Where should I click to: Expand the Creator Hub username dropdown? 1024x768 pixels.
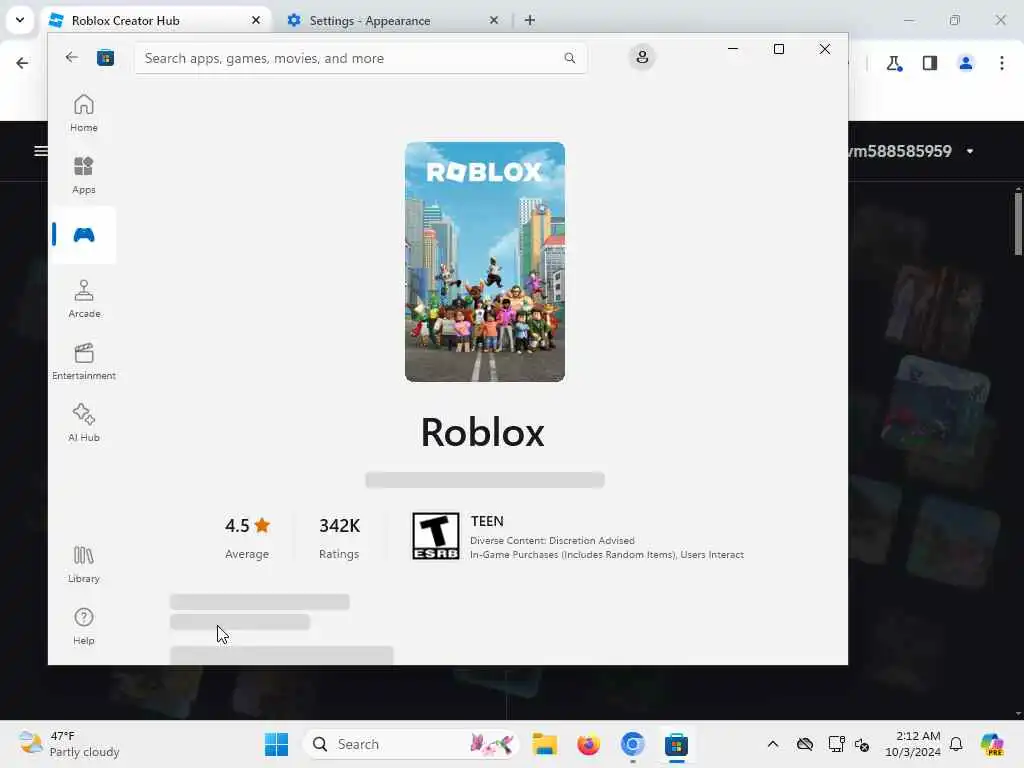click(x=970, y=151)
